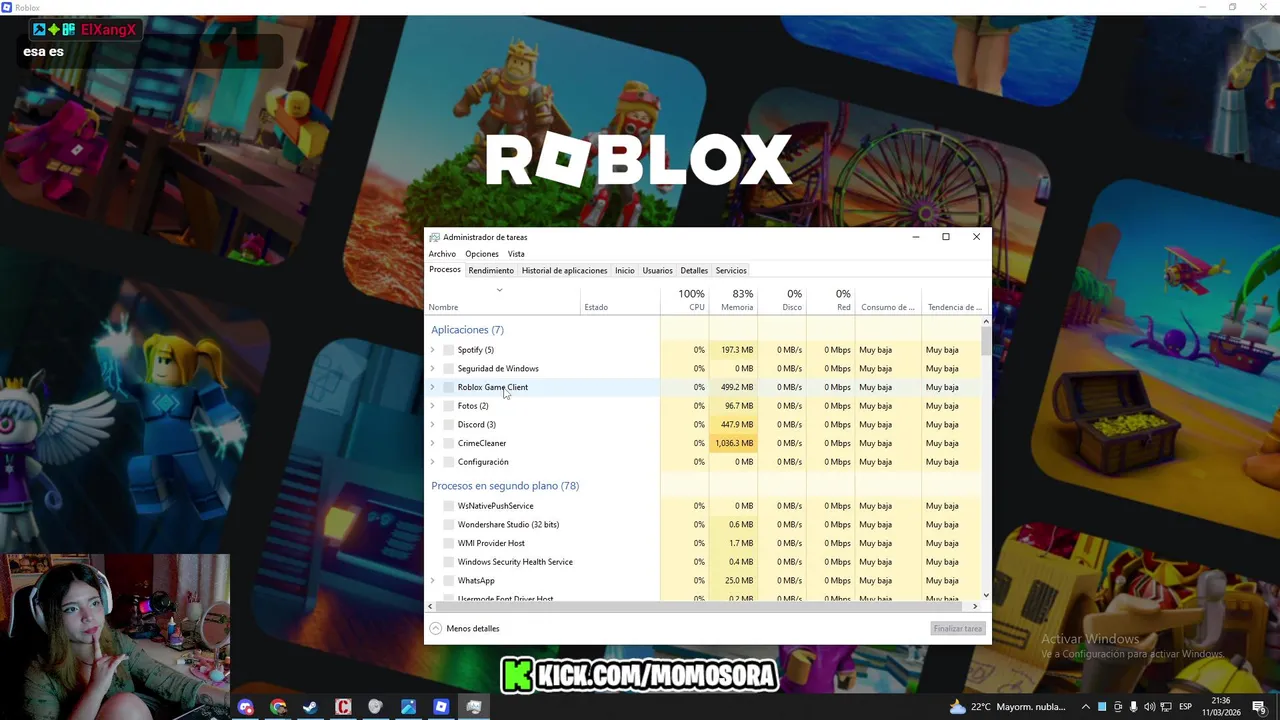Viewport: 1280px width, 720px height.
Task: Select the WsNativePushService process
Action: coord(496,506)
